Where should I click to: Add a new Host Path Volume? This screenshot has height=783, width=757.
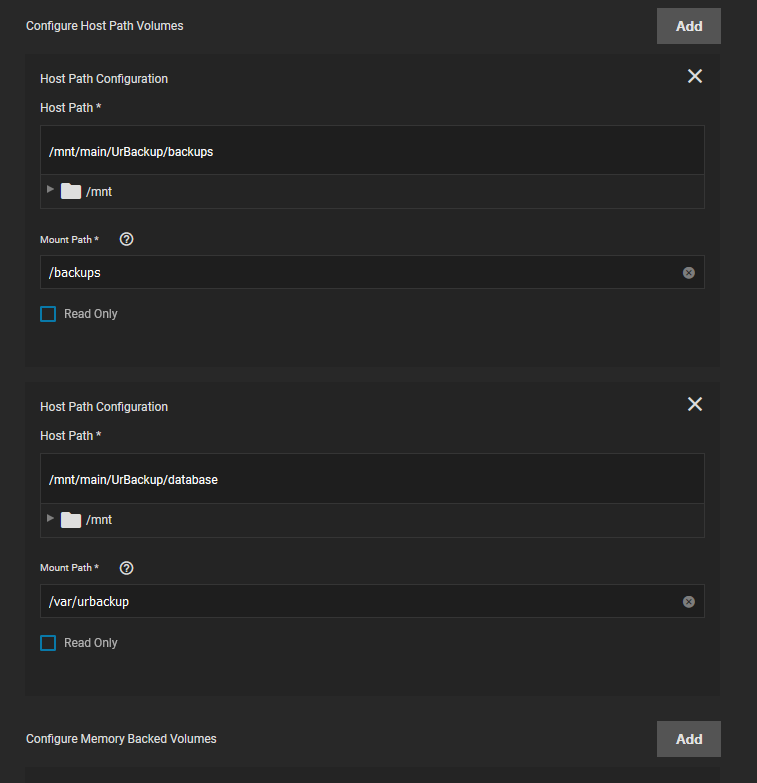689,26
